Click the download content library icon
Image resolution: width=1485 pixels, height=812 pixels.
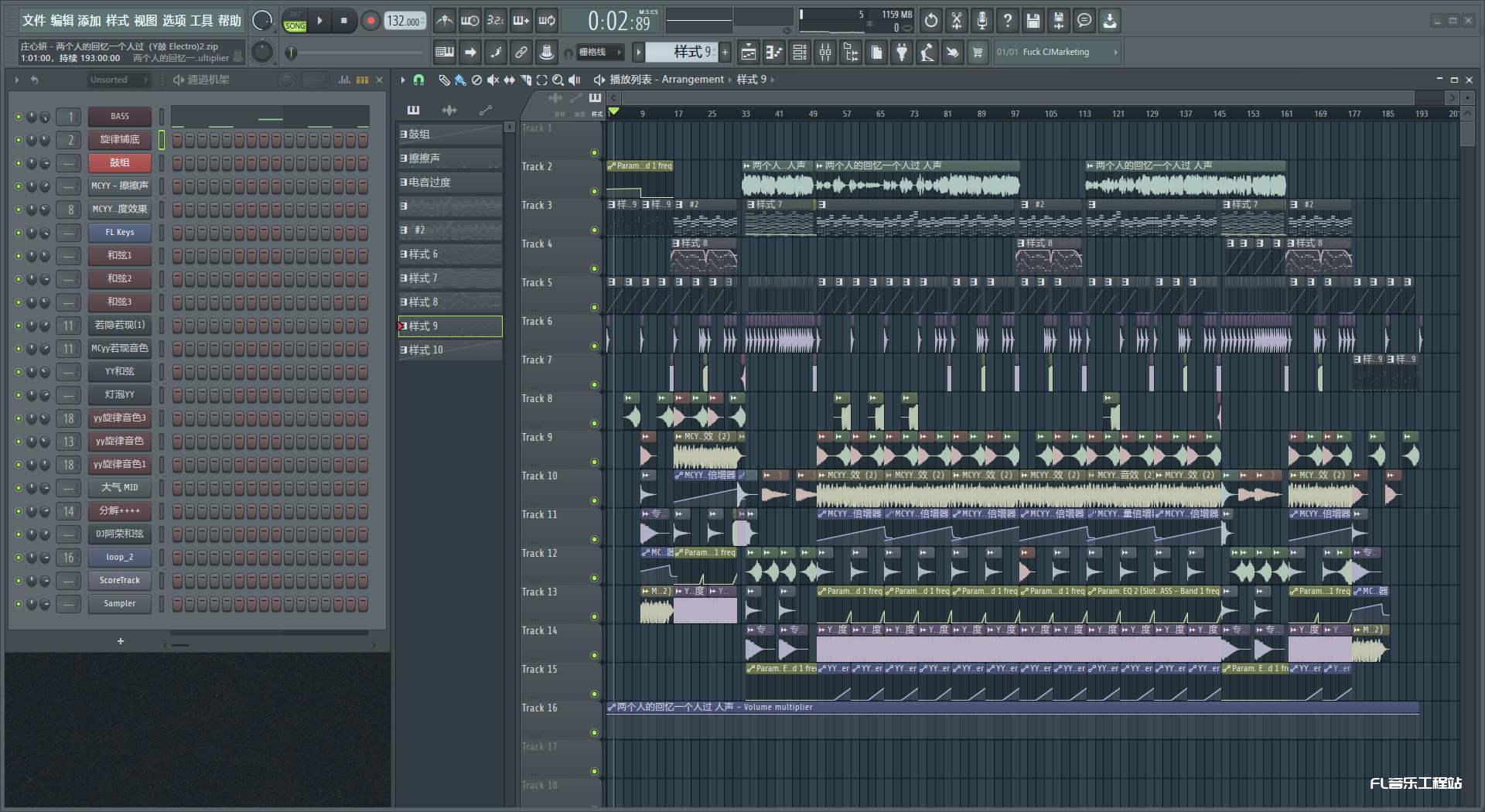click(1110, 21)
